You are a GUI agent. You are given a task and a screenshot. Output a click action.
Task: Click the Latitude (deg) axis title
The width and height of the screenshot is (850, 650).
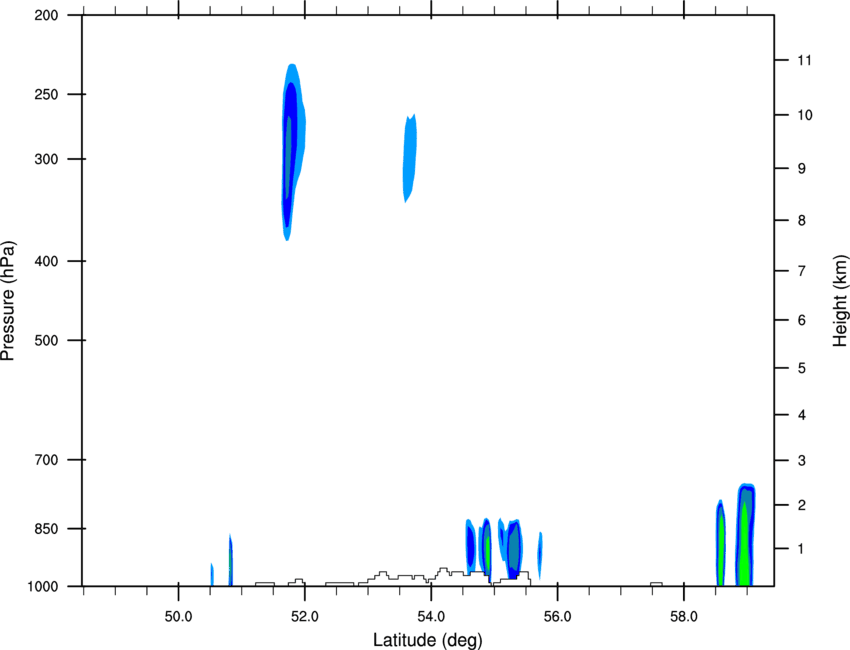(427, 640)
